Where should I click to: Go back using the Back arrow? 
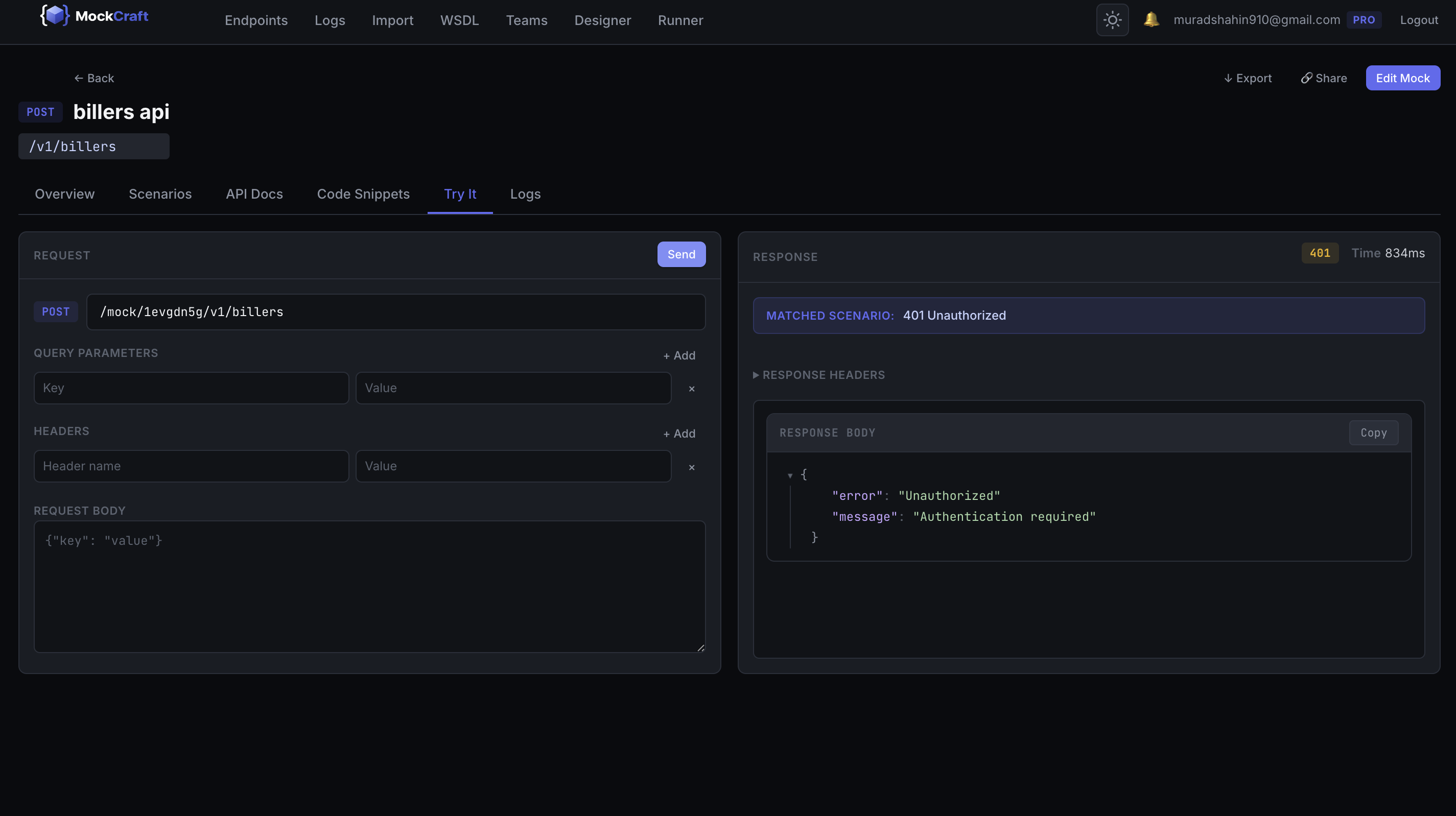click(x=94, y=78)
